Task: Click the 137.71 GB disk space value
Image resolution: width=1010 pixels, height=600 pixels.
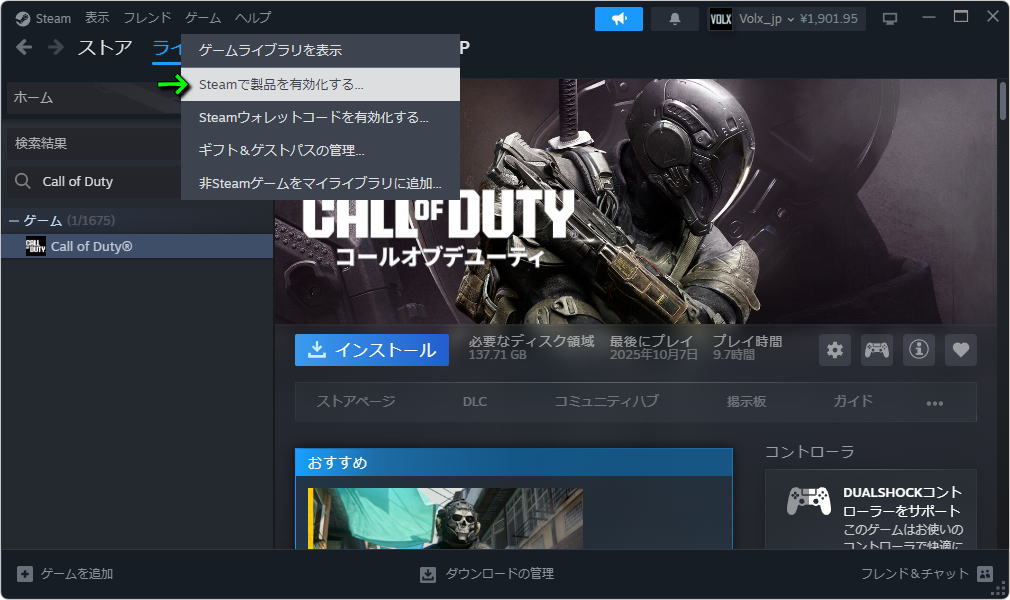Action: pos(497,355)
